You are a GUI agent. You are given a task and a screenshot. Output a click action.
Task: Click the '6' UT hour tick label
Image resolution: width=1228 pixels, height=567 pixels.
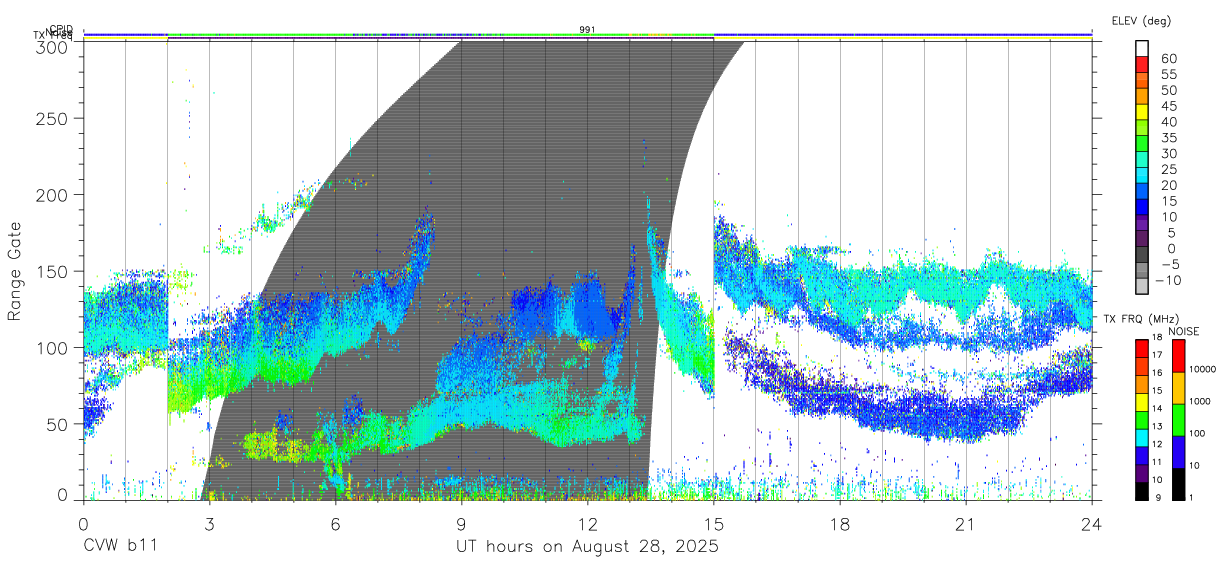pos(335,523)
